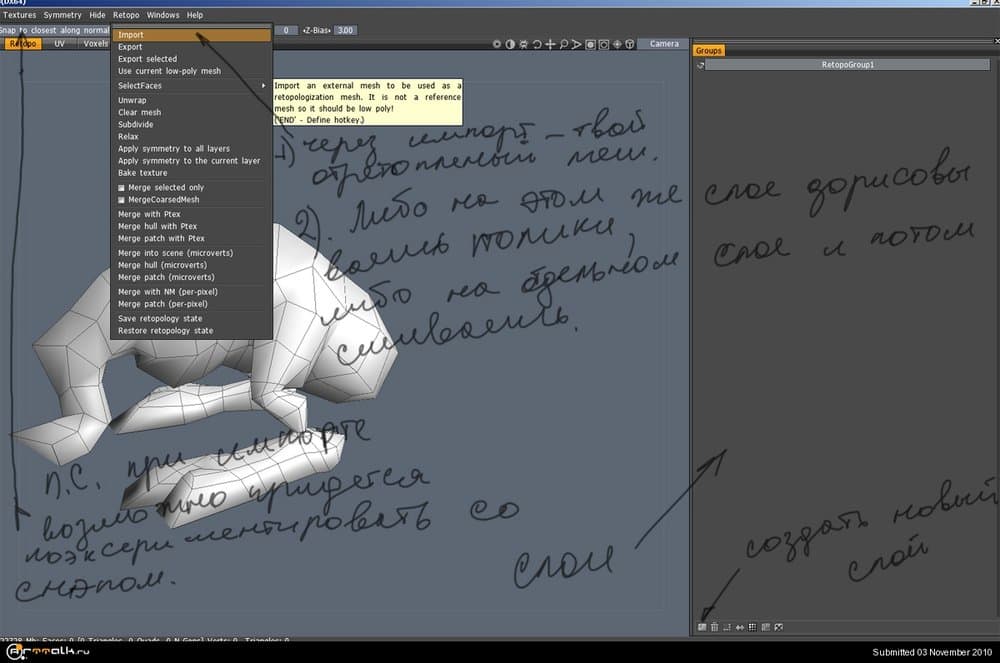Open the Symmetry menu
The image size is (1000, 663).
click(62, 15)
